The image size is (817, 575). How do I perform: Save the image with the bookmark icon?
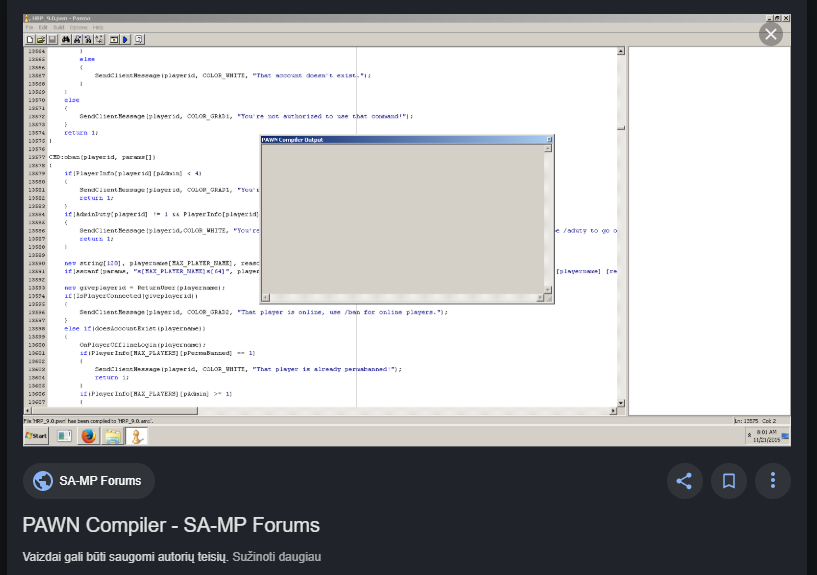click(728, 481)
